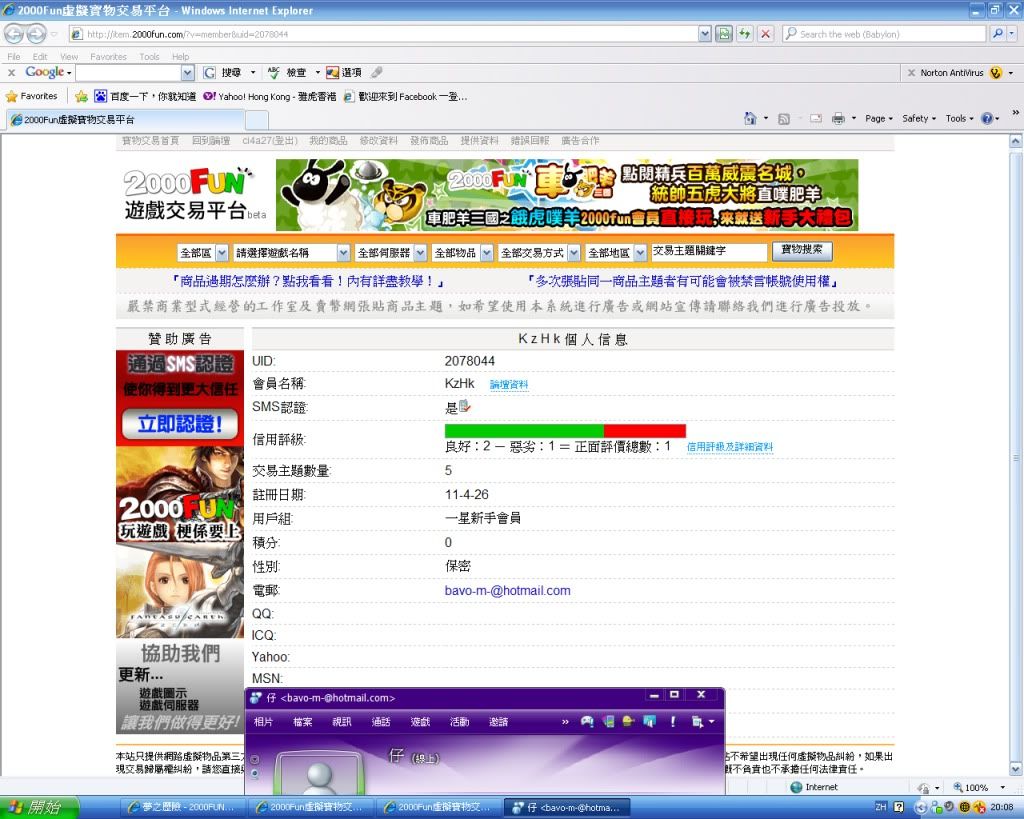Viewport: 1024px width, 819px height.
Task: Expand the 全部地區 region dropdown
Action: pyautogui.click(x=616, y=253)
